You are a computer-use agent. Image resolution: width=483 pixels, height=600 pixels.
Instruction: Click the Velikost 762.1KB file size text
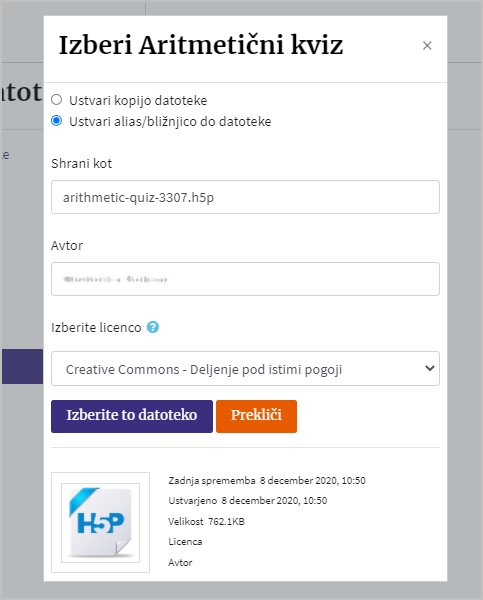click(206, 522)
